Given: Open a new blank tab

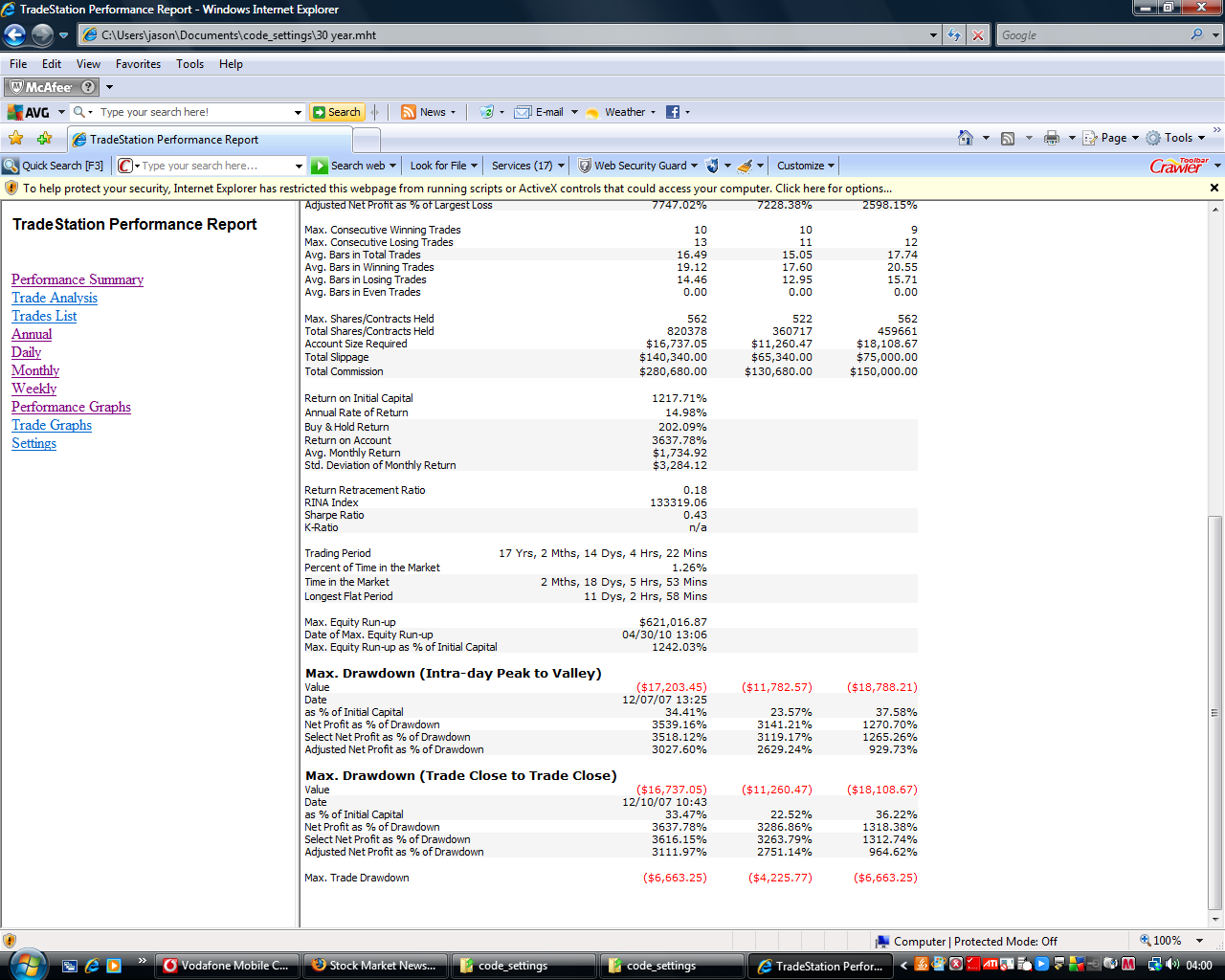Looking at the screenshot, I should (x=367, y=140).
